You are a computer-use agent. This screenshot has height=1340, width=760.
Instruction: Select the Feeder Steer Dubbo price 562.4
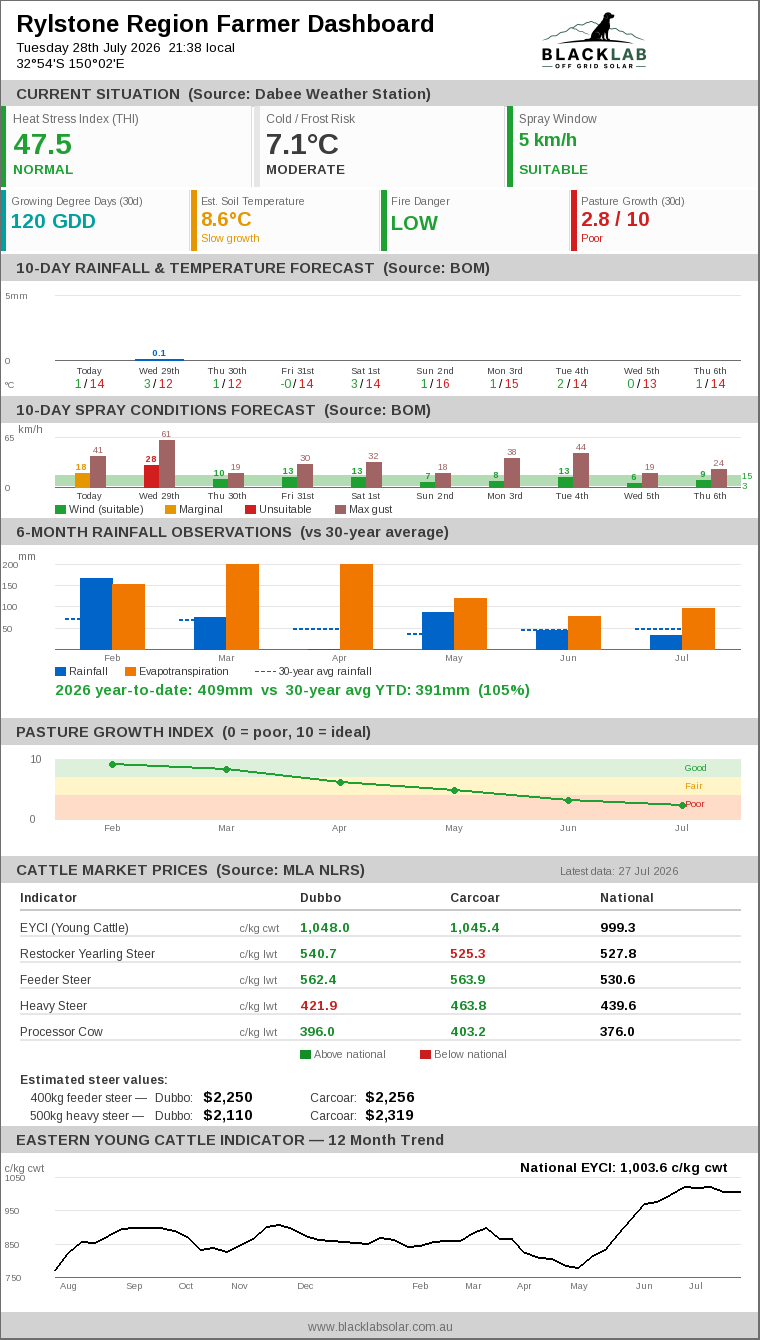318,980
